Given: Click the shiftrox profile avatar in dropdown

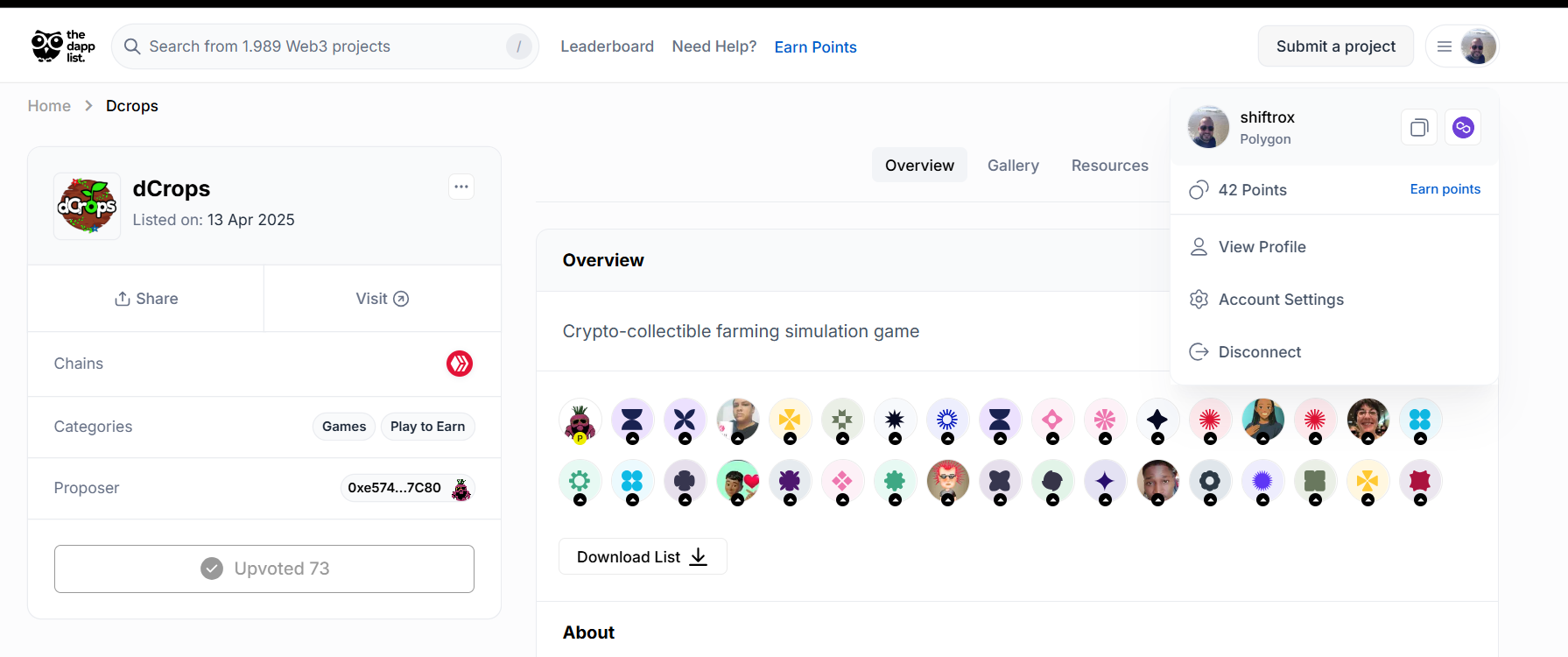Looking at the screenshot, I should [1208, 127].
